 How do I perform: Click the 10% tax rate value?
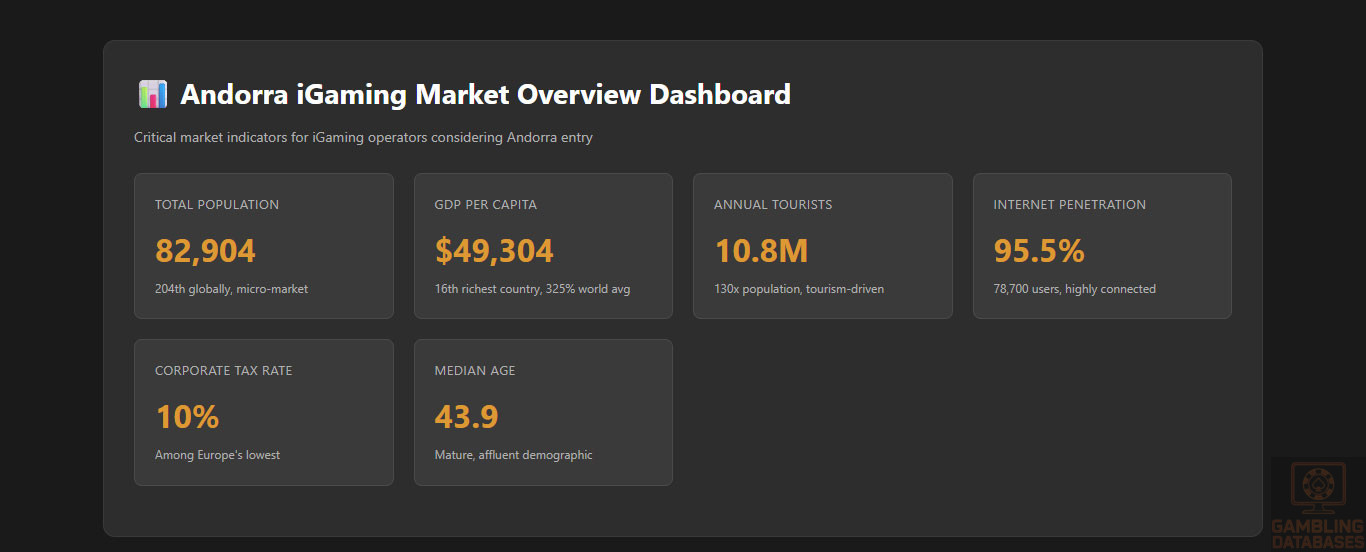pyautogui.click(x=187, y=417)
